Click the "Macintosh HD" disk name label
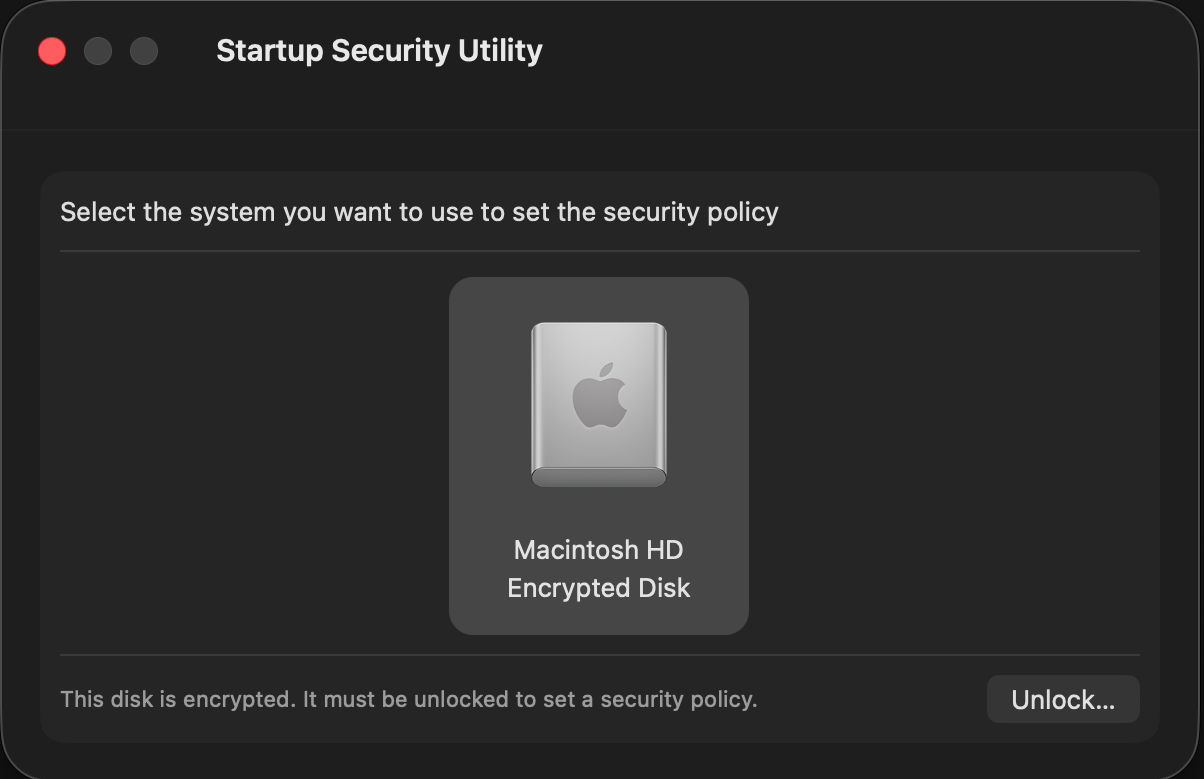Image resolution: width=1204 pixels, height=779 pixels. (x=598, y=550)
